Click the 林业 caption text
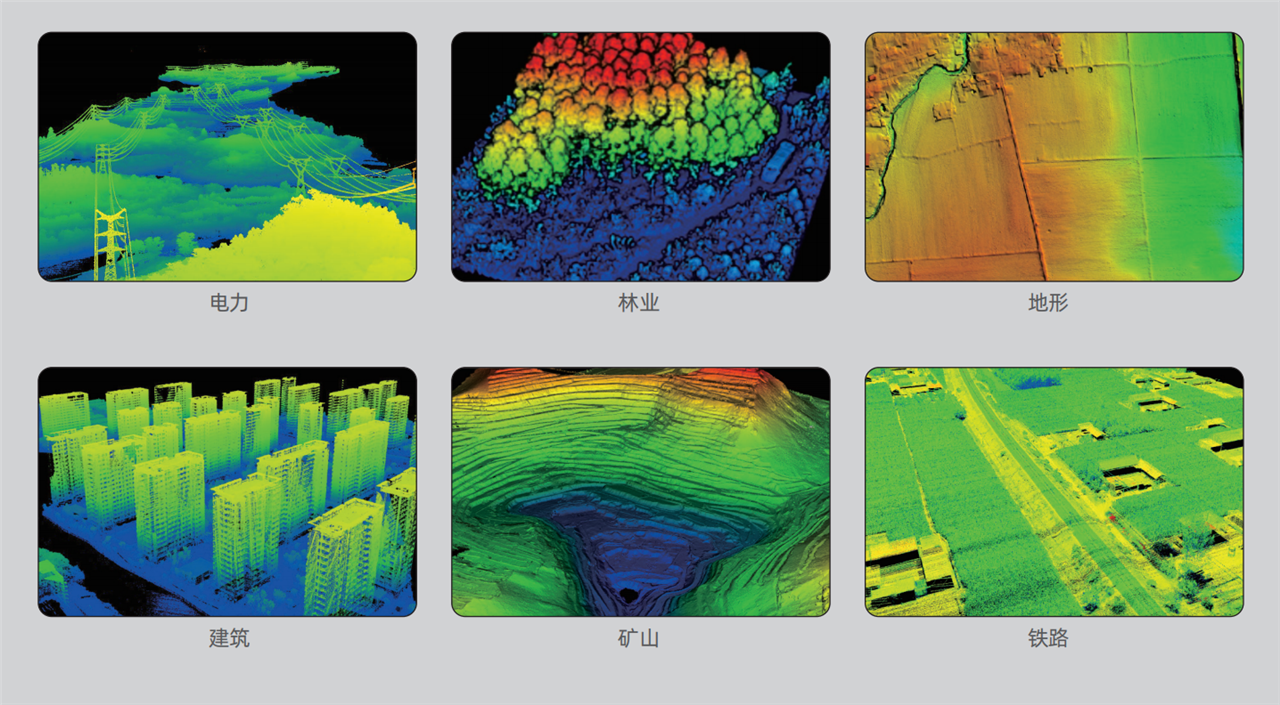Viewport: 1280px width, 705px height. 639,303
